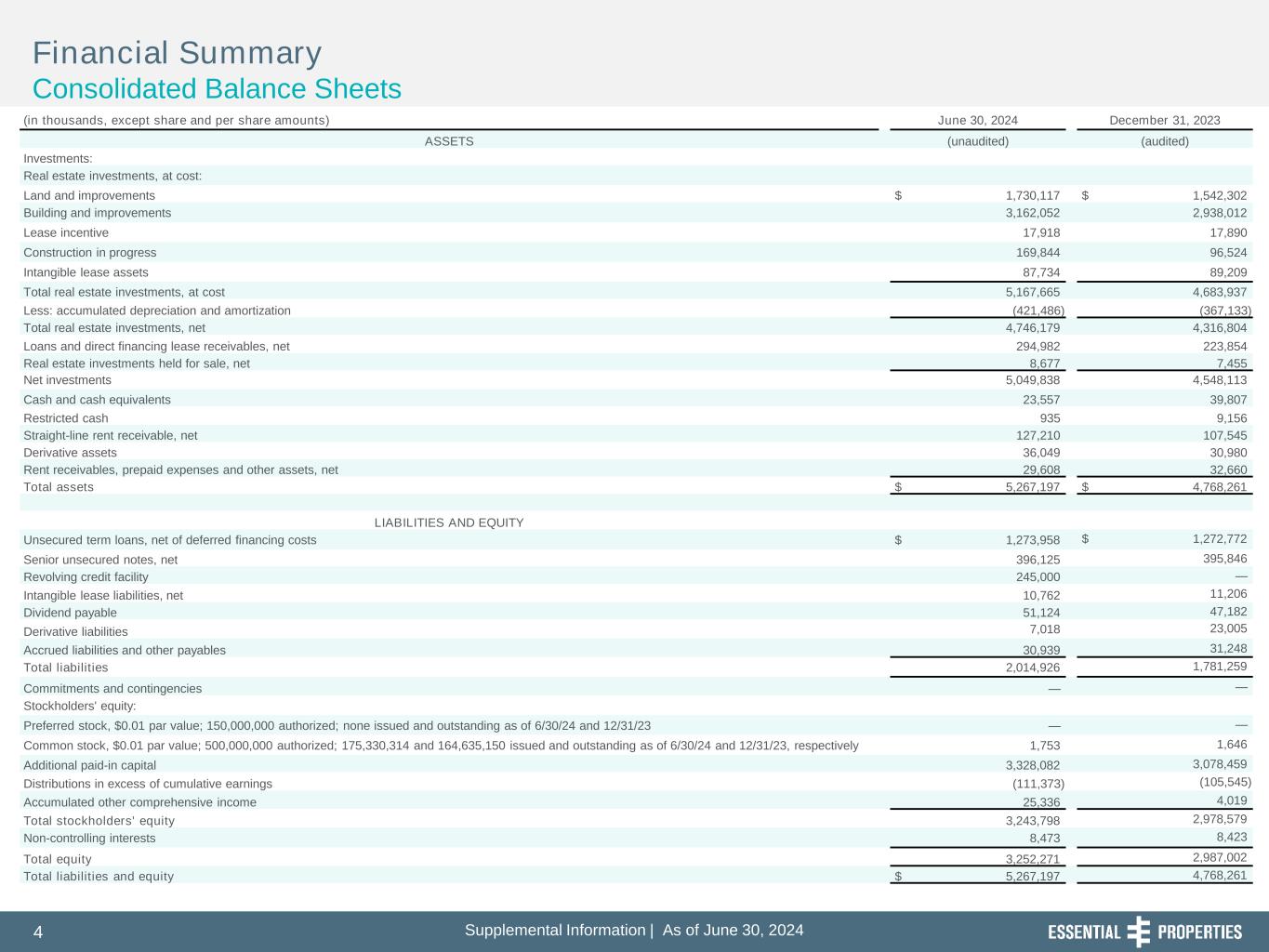Viewport: 1269px width, 952px height.
Task: Select the December 31, 2023 column header
Action: (x=1164, y=120)
